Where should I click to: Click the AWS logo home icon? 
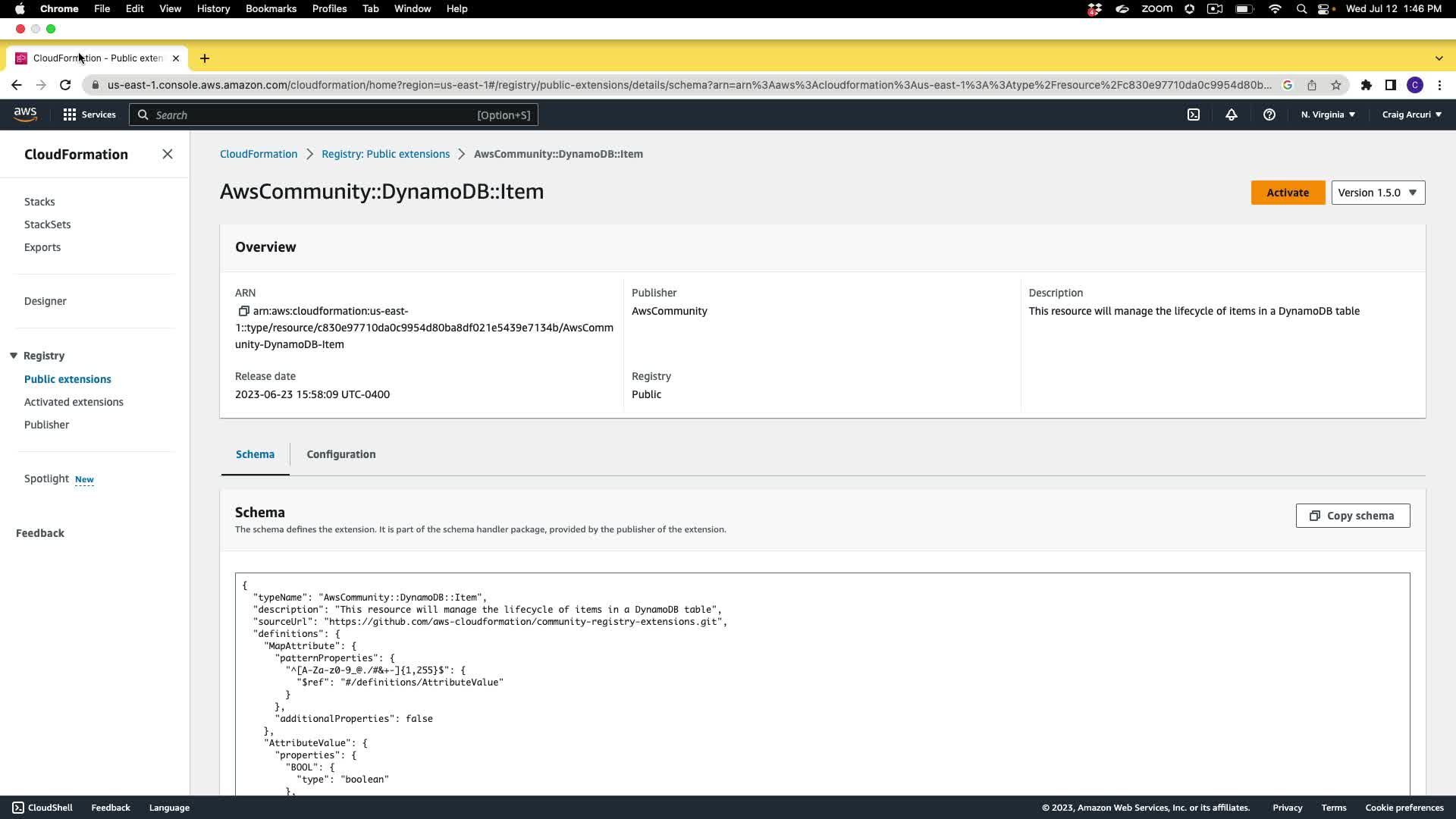pos(25,115)
